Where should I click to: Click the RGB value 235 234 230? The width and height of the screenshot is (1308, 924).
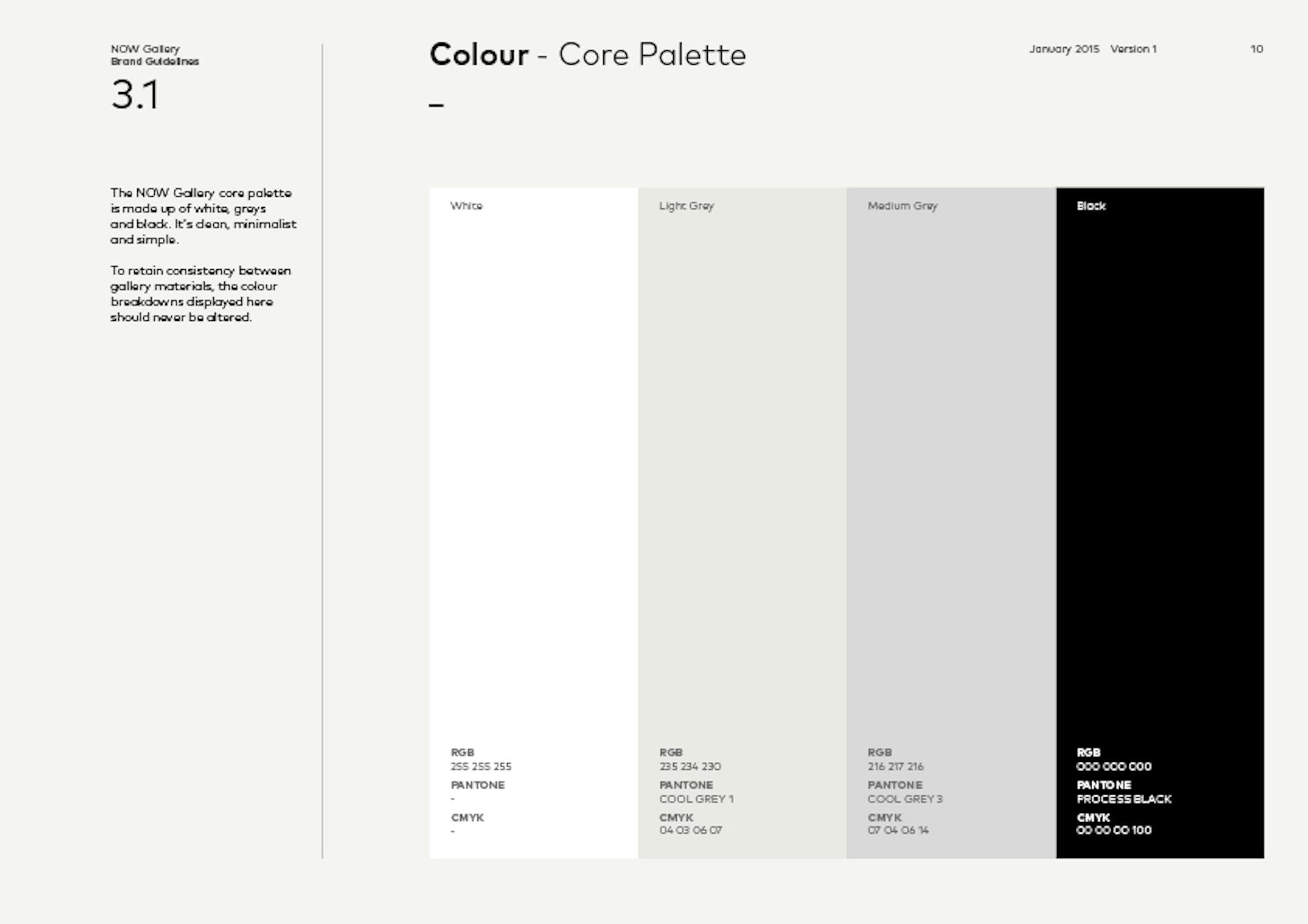pyautogui.click(x=690, y=766)
